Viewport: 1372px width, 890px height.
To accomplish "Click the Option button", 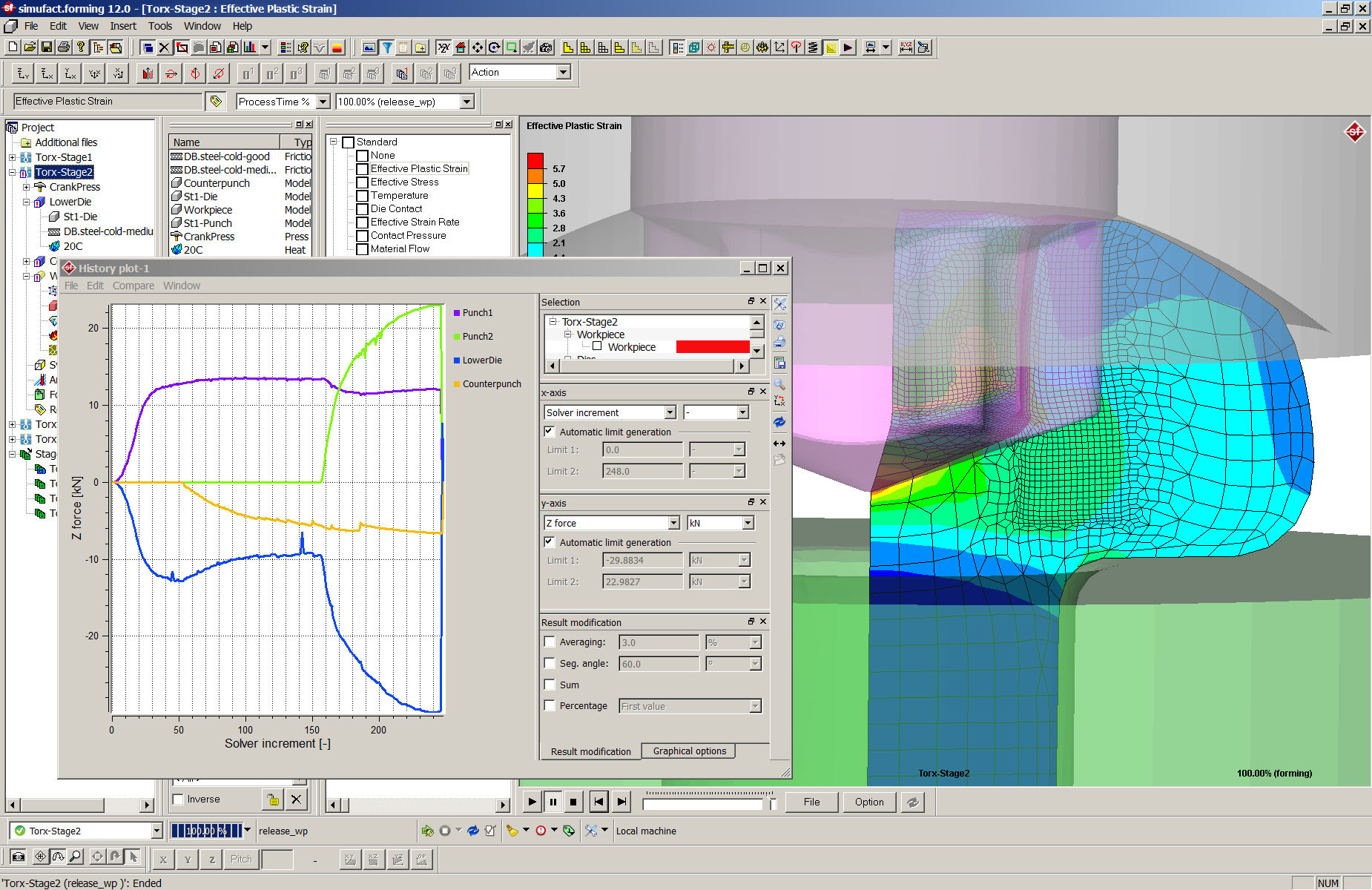I will pyautogui.click(x=868, y=802).
